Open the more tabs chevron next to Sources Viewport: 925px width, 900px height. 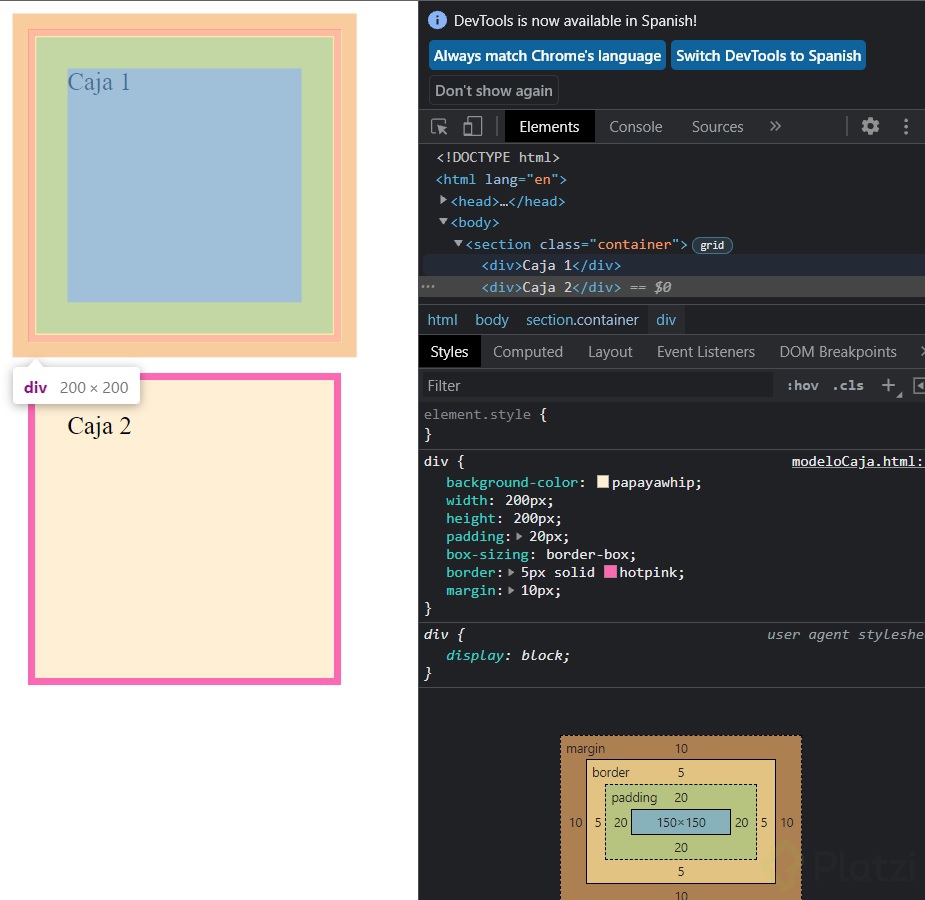(x=774, y=127)
